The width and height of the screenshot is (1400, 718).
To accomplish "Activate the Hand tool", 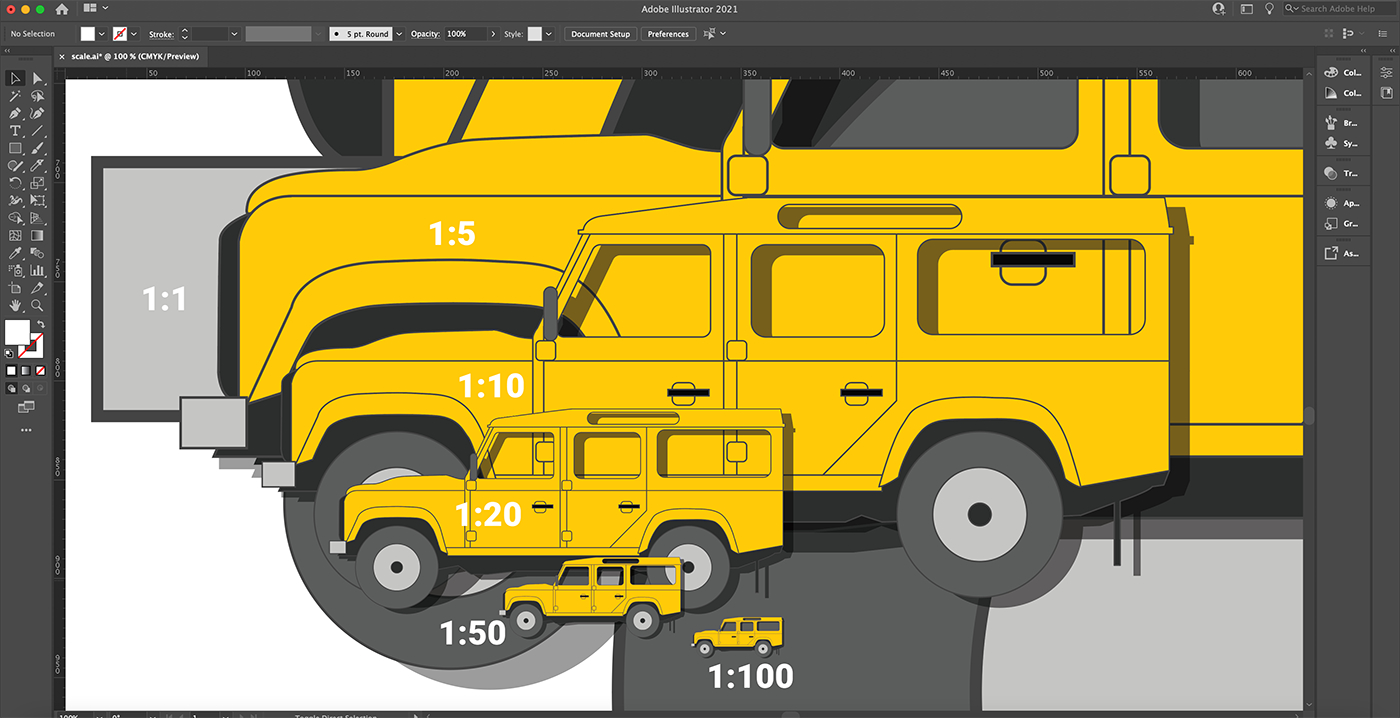I will point(15,305).
